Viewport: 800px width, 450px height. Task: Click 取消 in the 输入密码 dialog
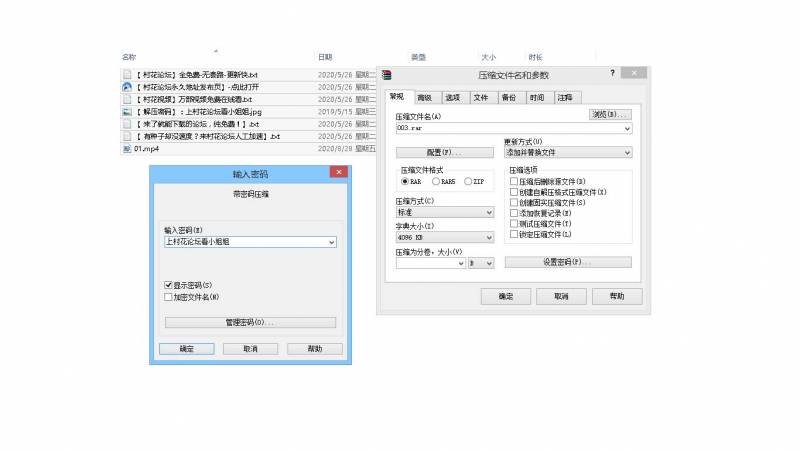click(x=251, y=349)
